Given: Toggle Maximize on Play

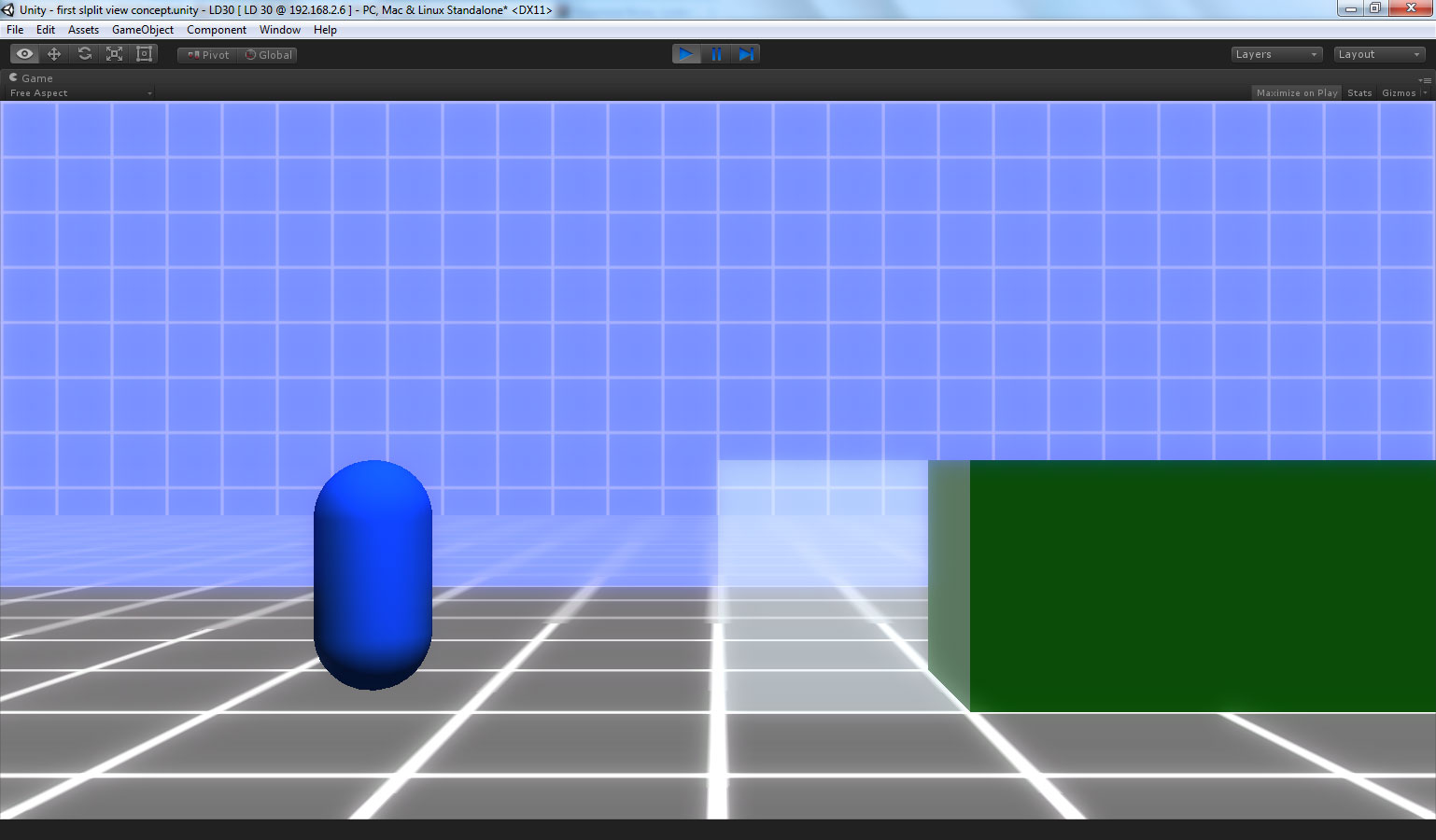Looking at the screenshot, I should pos(1297,92).
